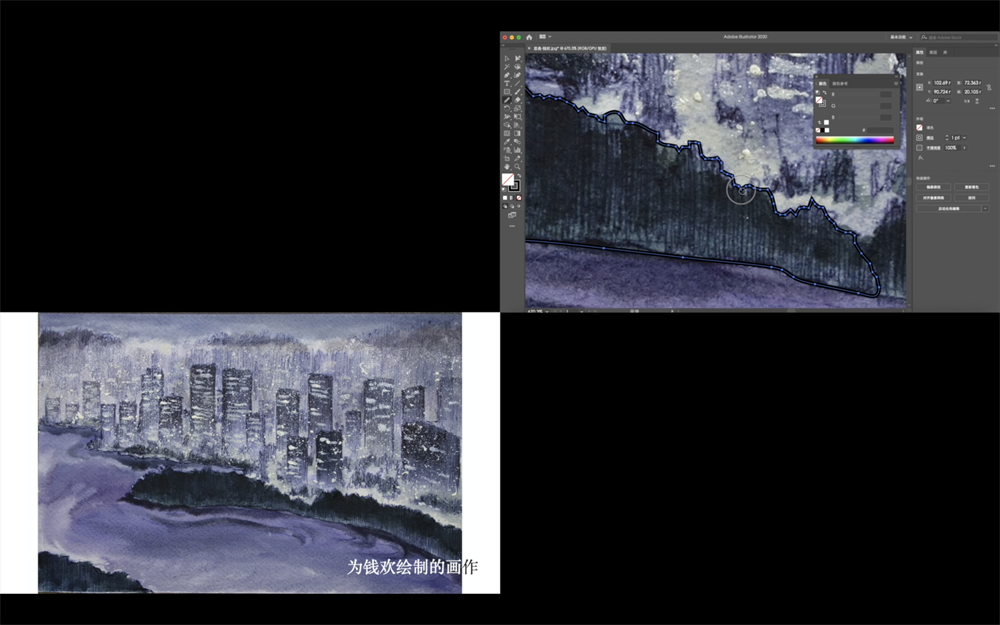Set toolbar paint mode to Color
Screen dimensions: 1000x625
click(506, 198)
